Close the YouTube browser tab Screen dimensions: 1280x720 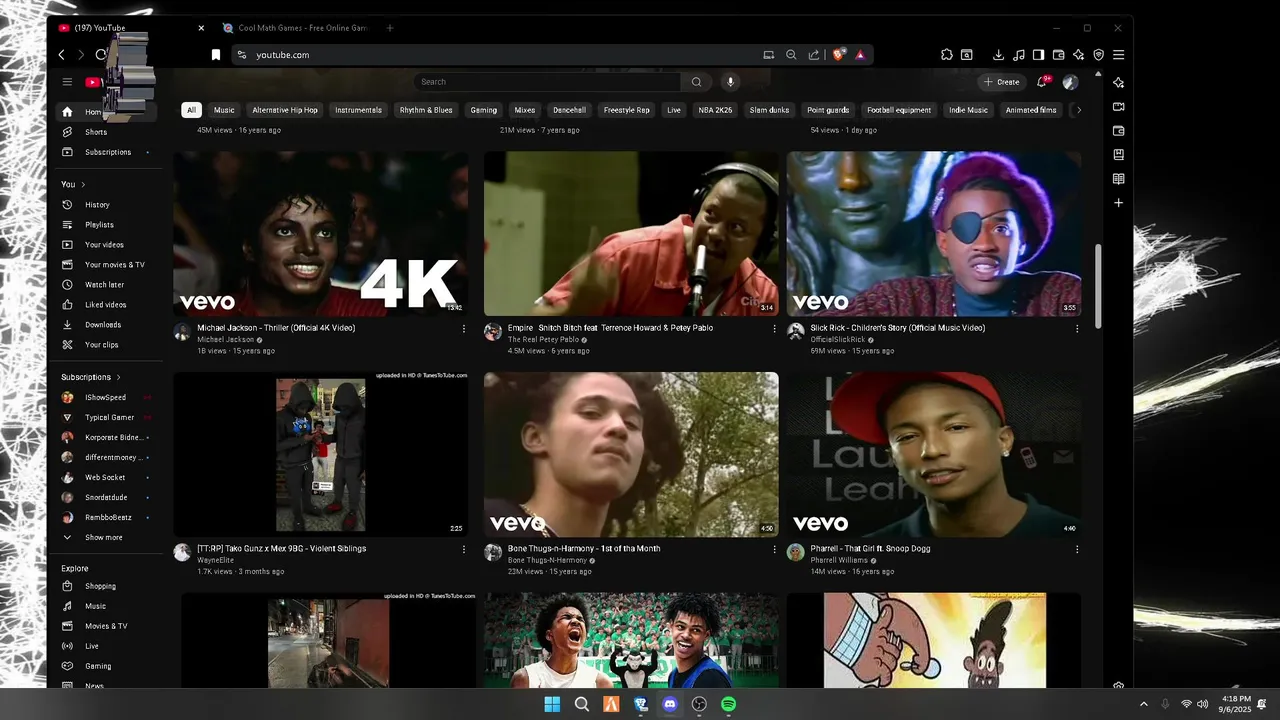tap(201, 28)
